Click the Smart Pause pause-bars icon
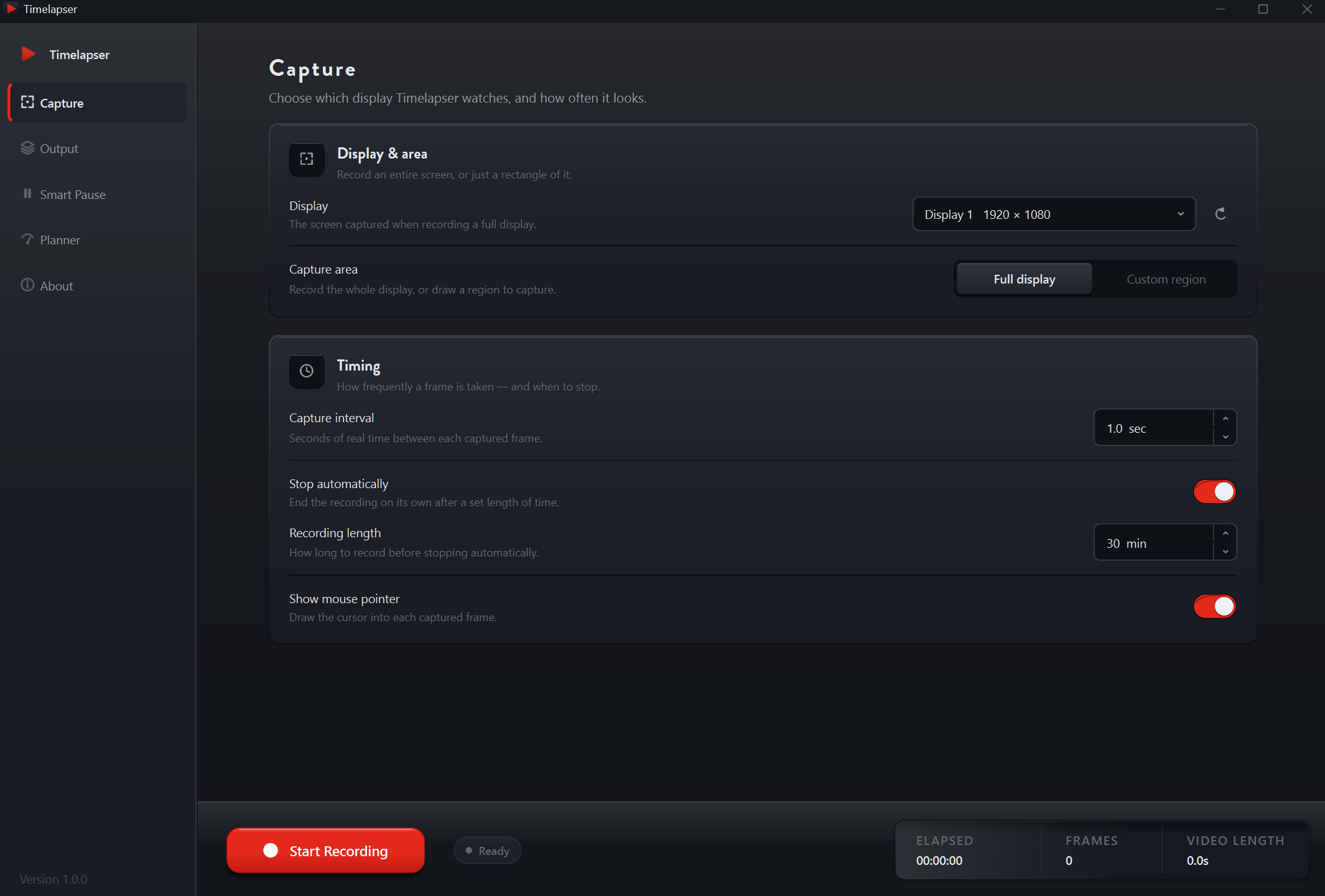 click(x=27, y=193)
